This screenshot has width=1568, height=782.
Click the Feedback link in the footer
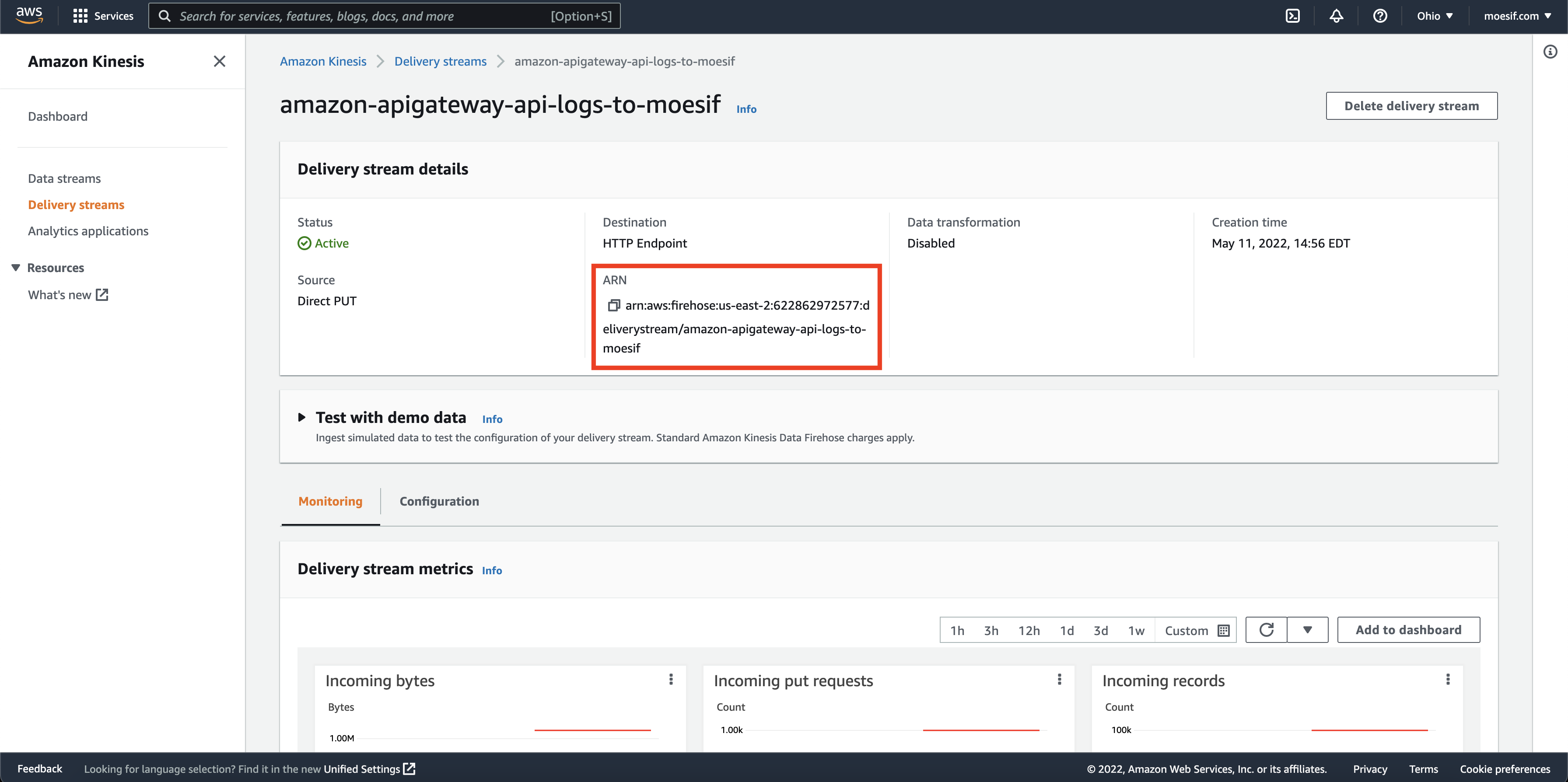coord(39,768)
